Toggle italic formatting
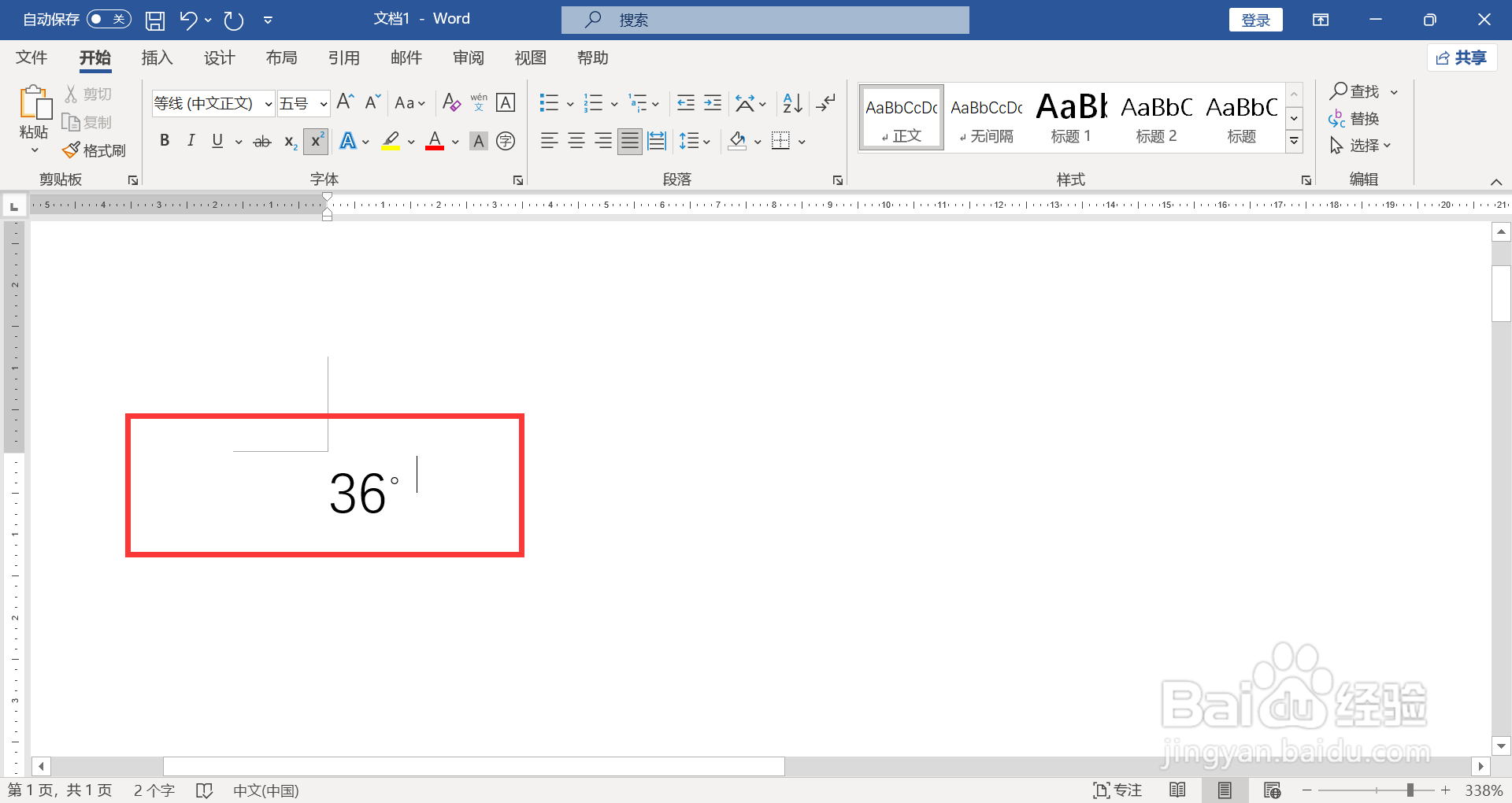 [191, 141]
